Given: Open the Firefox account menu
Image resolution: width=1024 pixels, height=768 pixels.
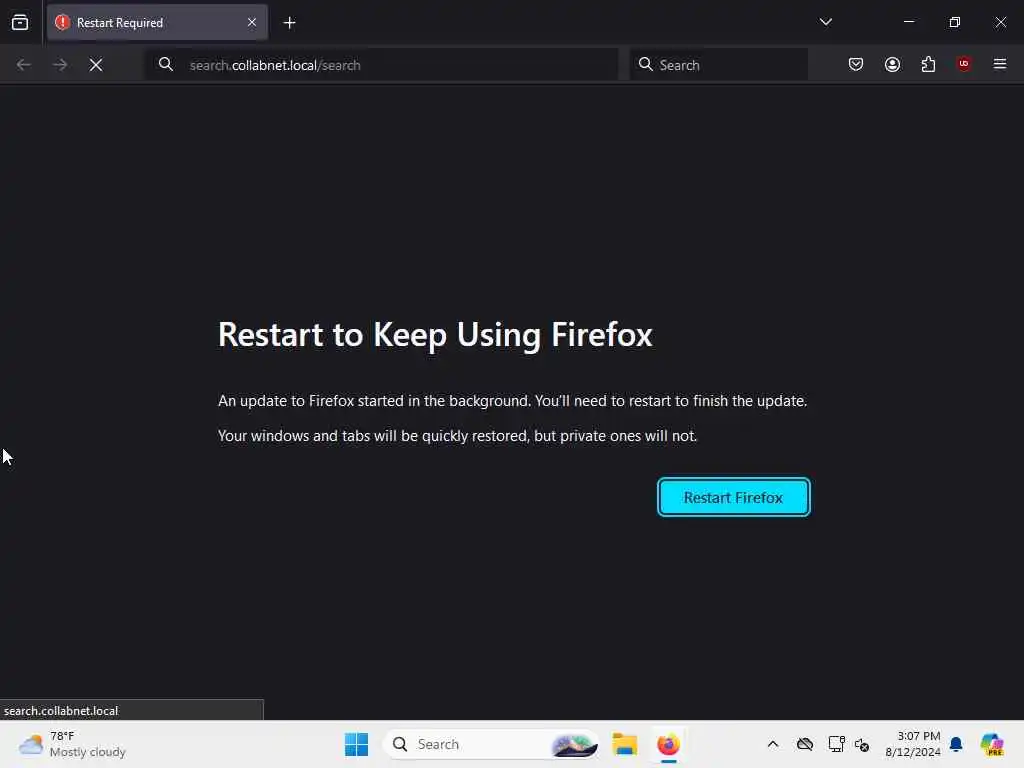Looking at the screenshot, I should pyautogui.click(x=892, y=65).
